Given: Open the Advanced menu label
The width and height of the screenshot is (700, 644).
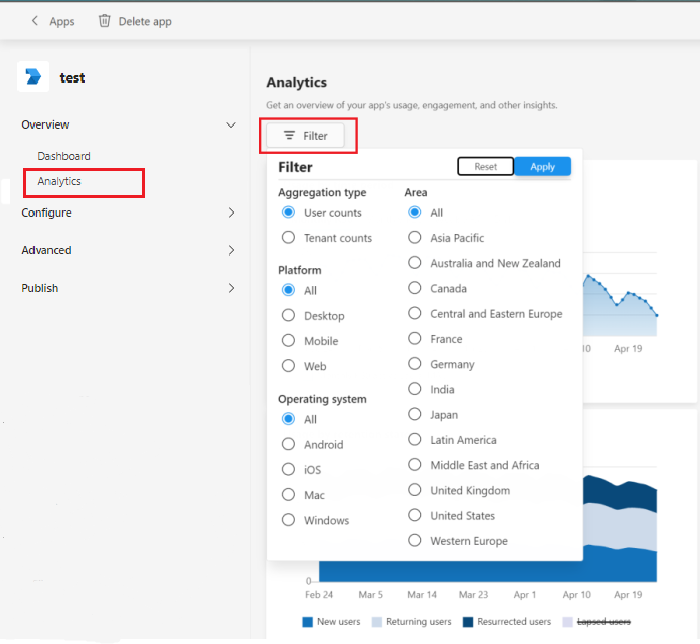Looking at the screenshot, I should click(46, 250).
